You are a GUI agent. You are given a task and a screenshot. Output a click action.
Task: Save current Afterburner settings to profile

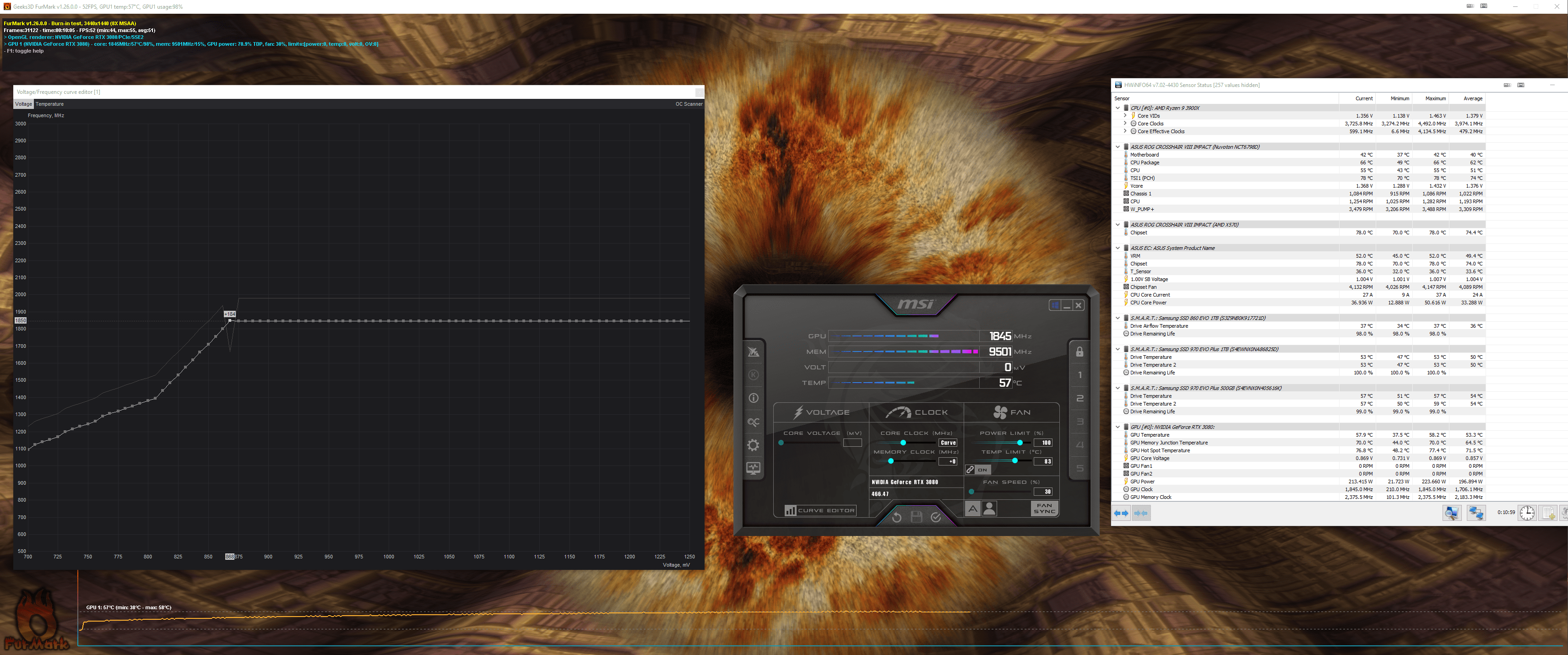pos(916,517)
